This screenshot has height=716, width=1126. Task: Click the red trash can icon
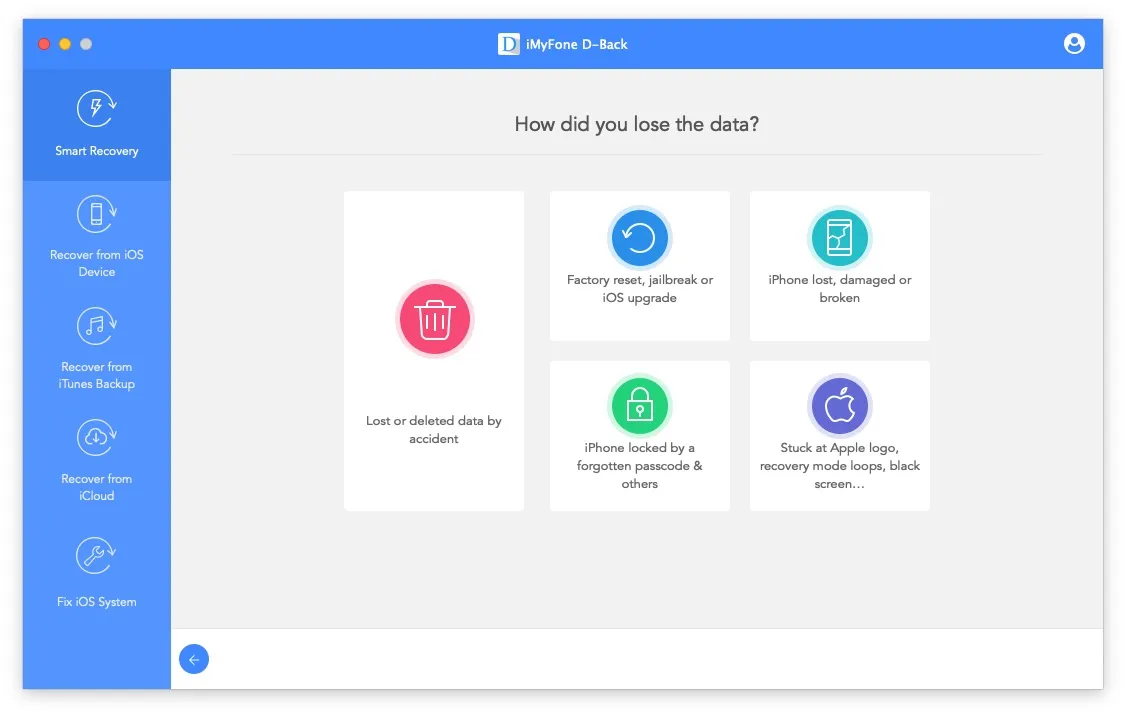coord(434,320)
